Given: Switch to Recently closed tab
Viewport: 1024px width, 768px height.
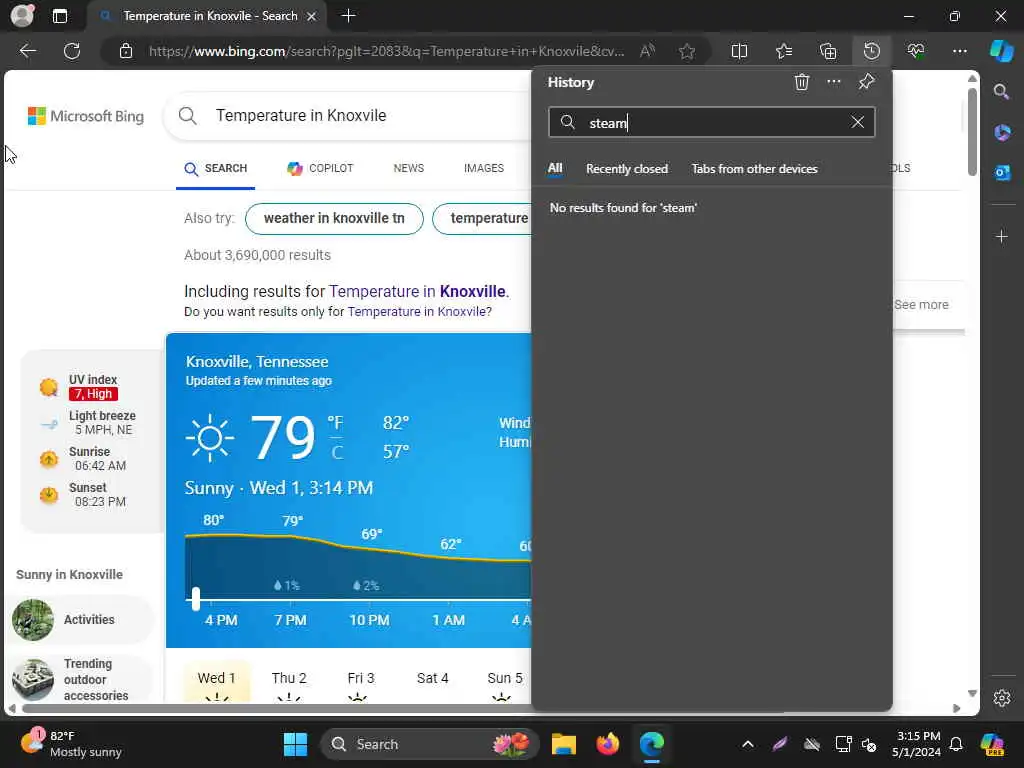Looking at the screenshot, I should point(626,168).
